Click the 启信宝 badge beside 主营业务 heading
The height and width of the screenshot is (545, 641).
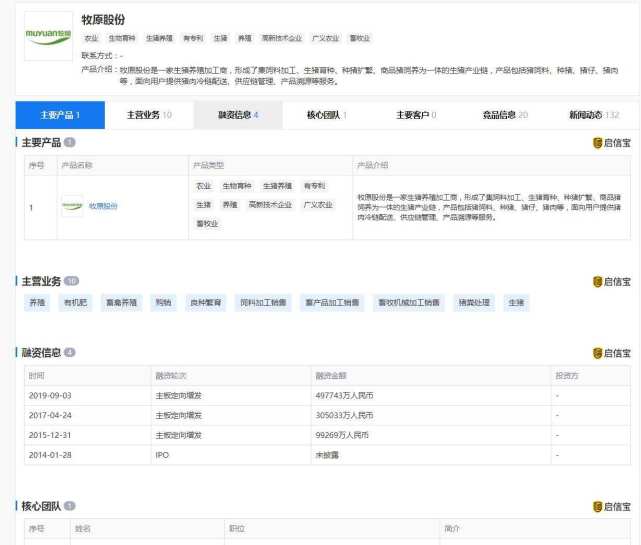pos(612,282)
